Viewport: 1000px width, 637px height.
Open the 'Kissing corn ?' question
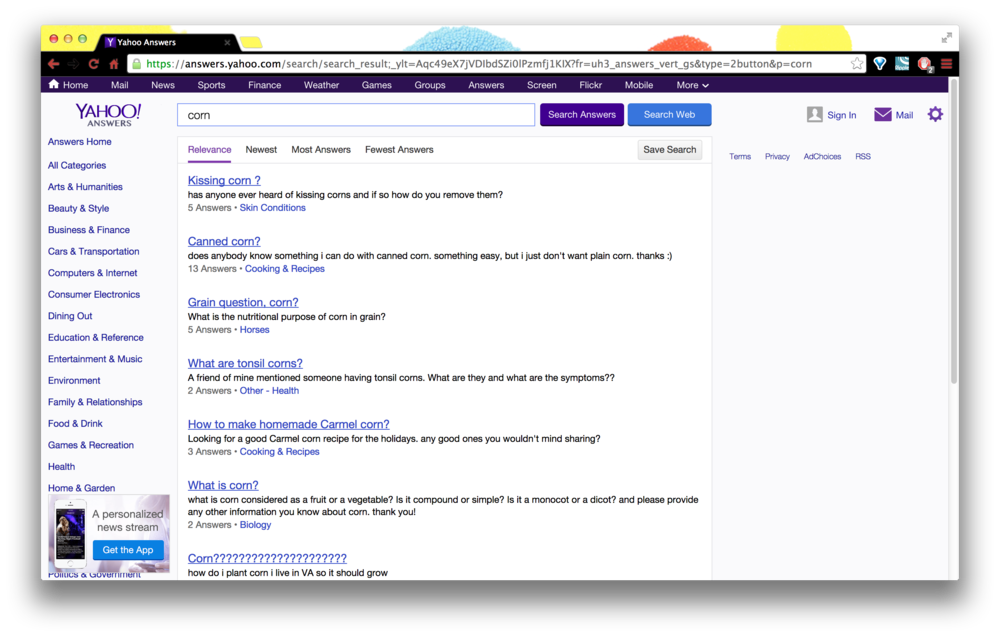[224, 180]
